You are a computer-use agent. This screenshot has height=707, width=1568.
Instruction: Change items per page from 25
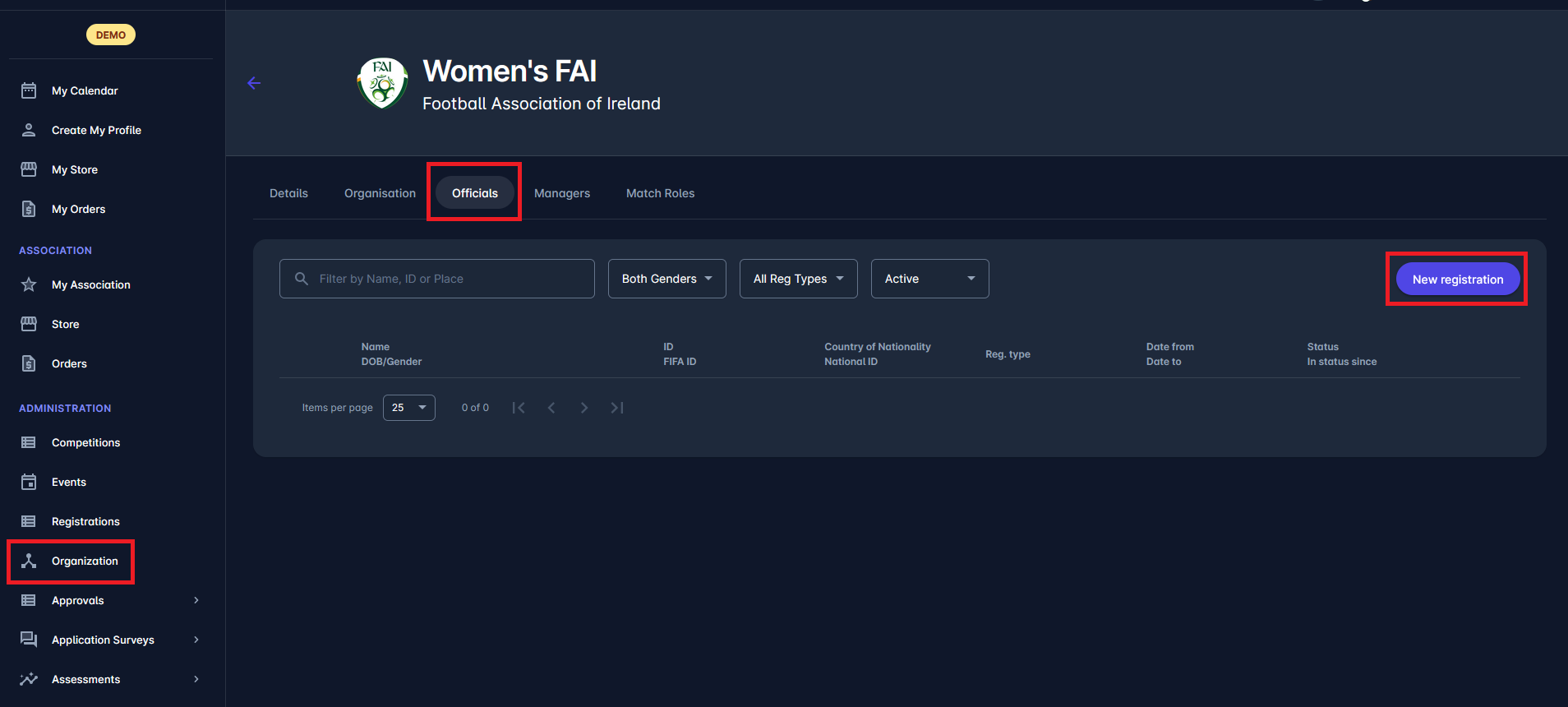point(408,408)
